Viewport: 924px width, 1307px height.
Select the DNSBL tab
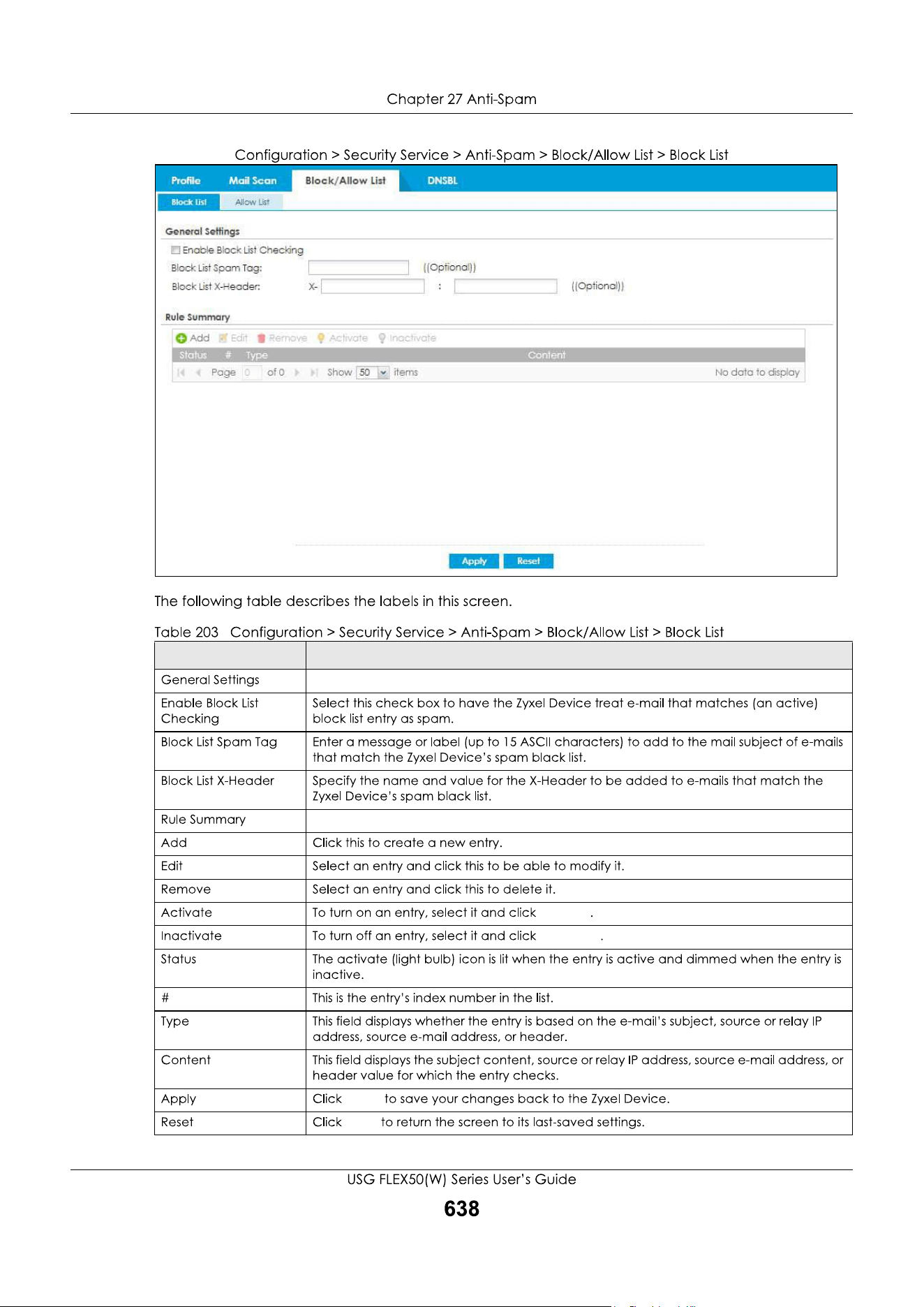coord(442,181)
